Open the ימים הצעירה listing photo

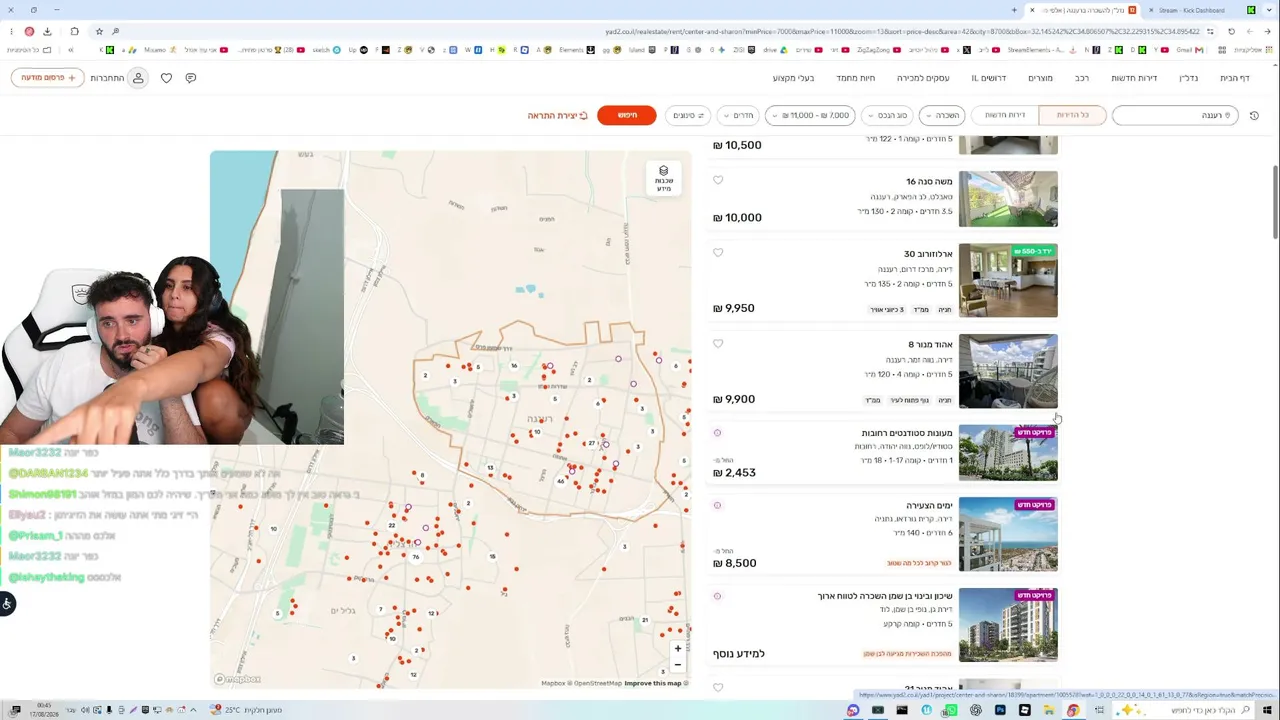tap(1008, 534)
